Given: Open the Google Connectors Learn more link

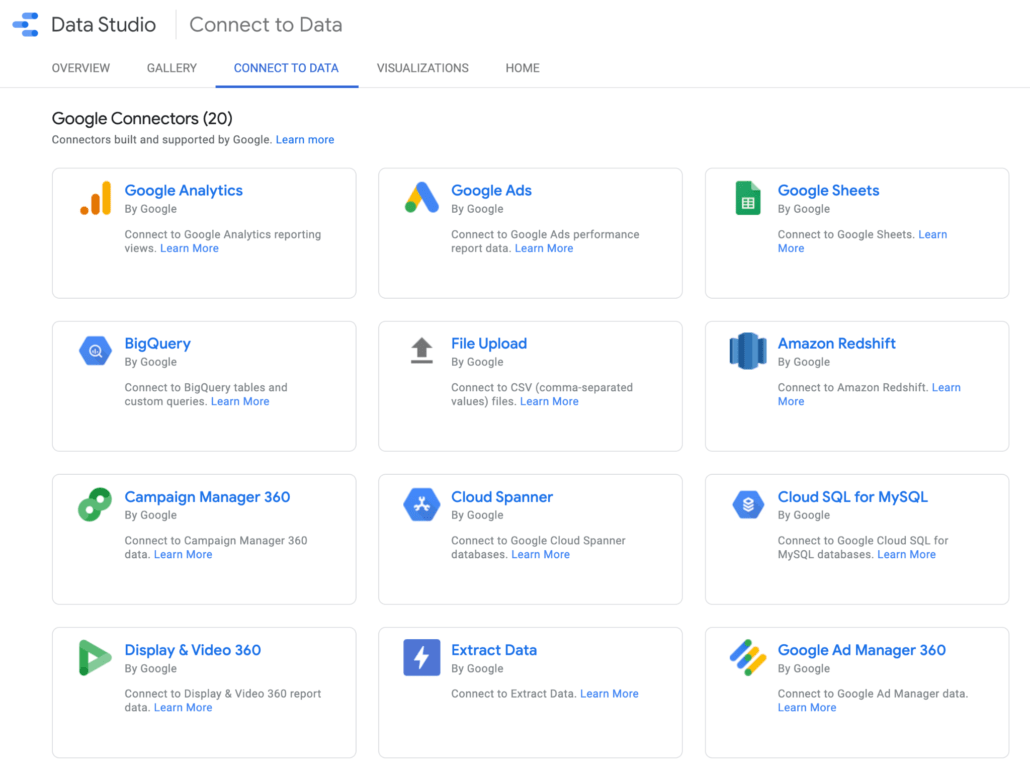Looking at the screenshot, I should (x=304, y=139).
